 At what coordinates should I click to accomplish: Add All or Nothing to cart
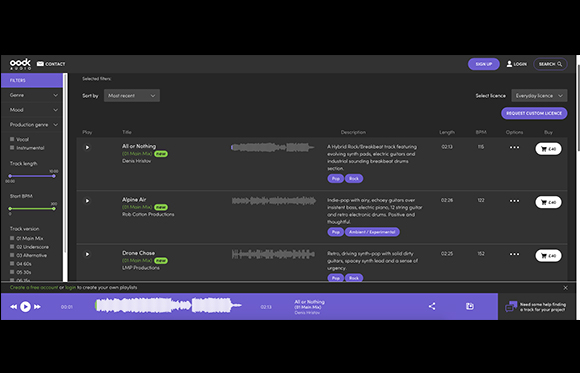(548, 149)
